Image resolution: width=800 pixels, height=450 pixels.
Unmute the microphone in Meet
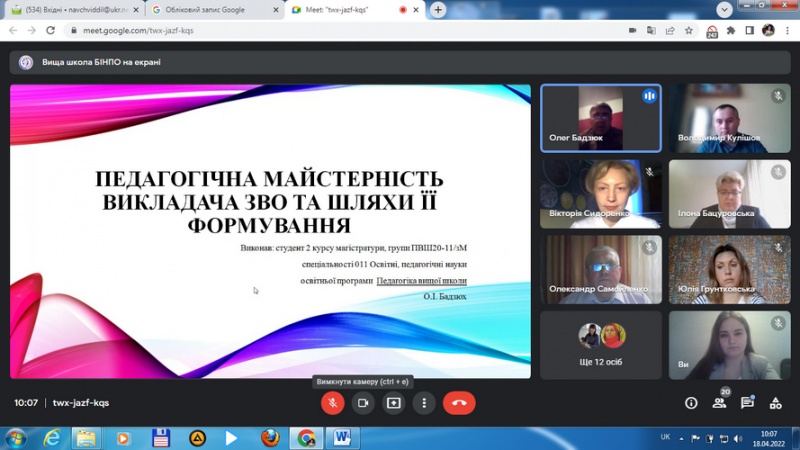332,403
